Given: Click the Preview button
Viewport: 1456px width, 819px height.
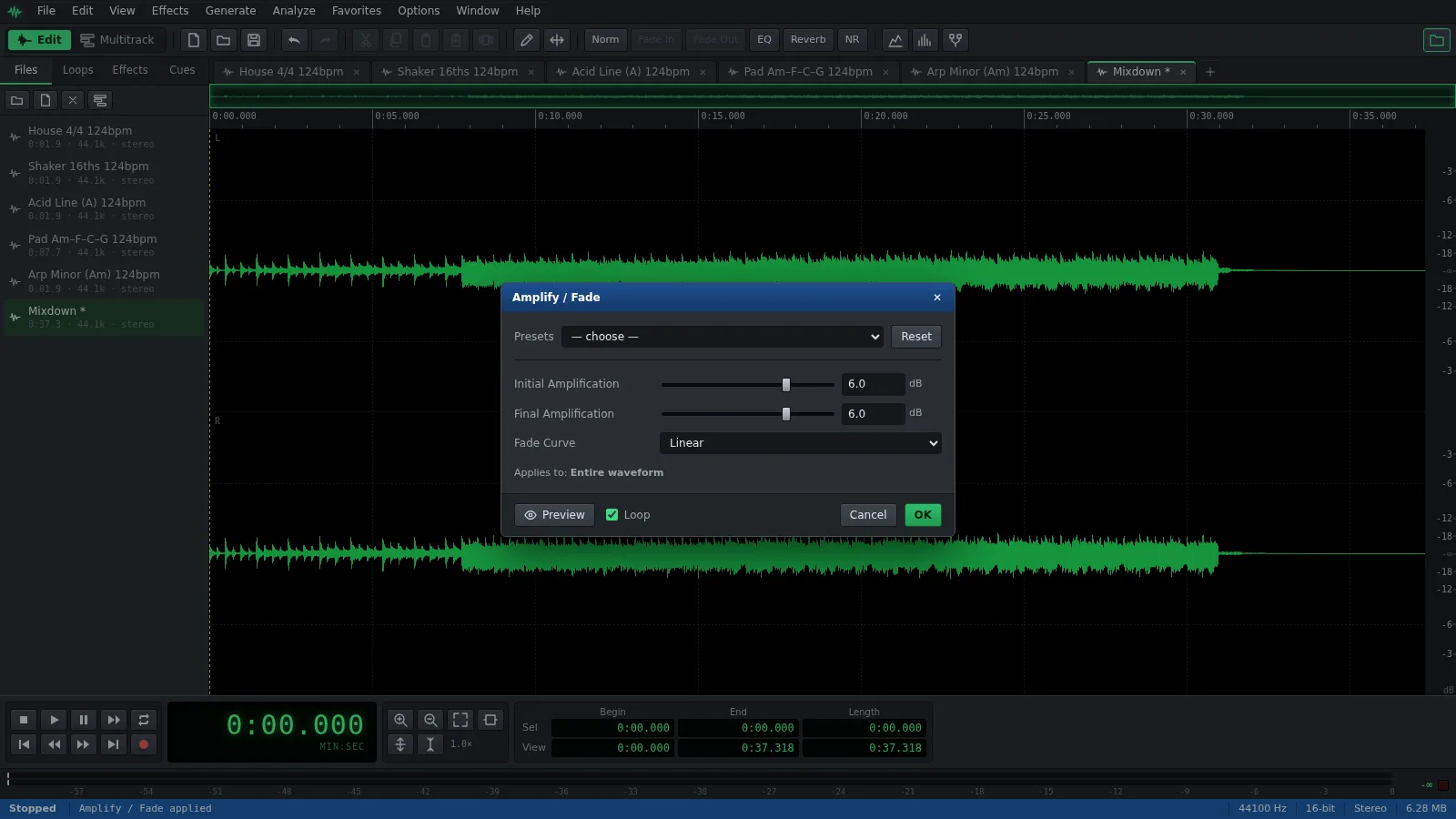Looking at the screenshot, I should (x=554, y=515).
